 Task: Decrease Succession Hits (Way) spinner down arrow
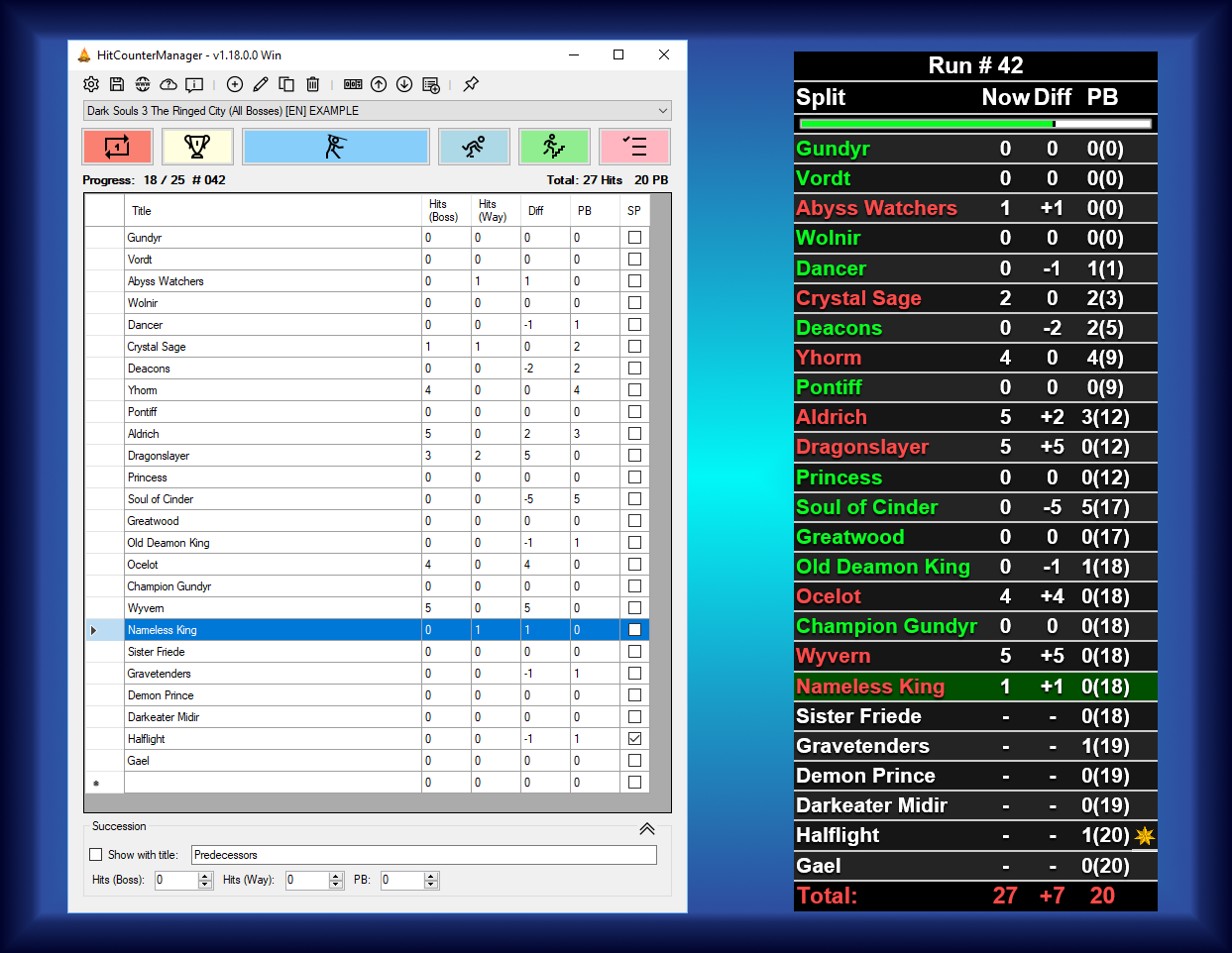coord(336,885)
